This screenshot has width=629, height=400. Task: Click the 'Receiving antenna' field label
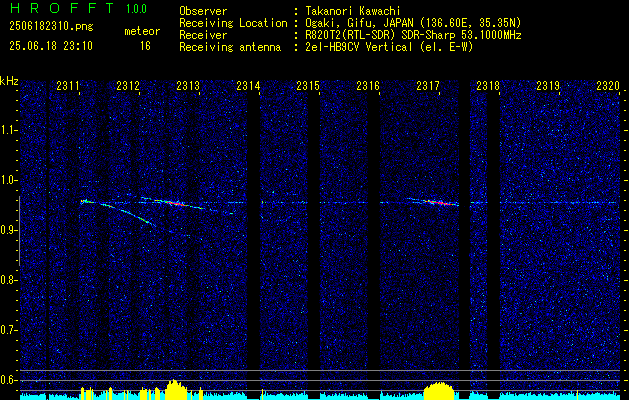tap(230, 47)
